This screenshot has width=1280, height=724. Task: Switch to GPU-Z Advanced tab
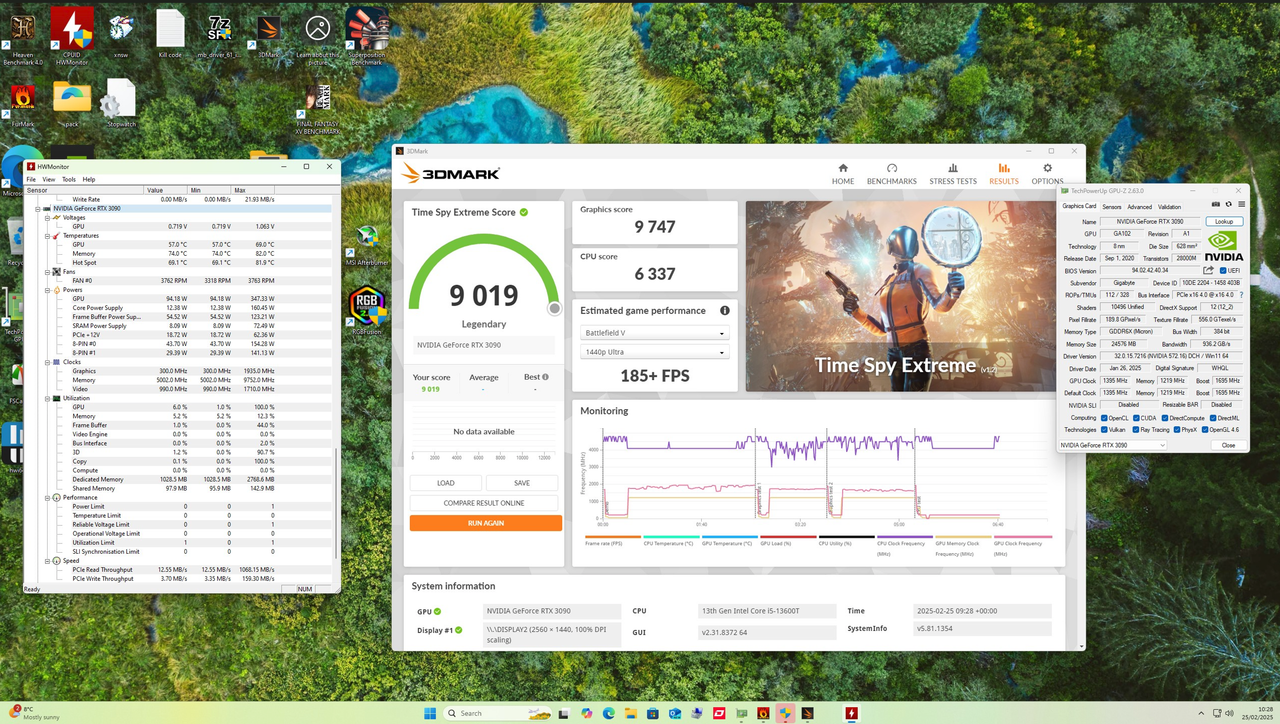coord(1140,206)
